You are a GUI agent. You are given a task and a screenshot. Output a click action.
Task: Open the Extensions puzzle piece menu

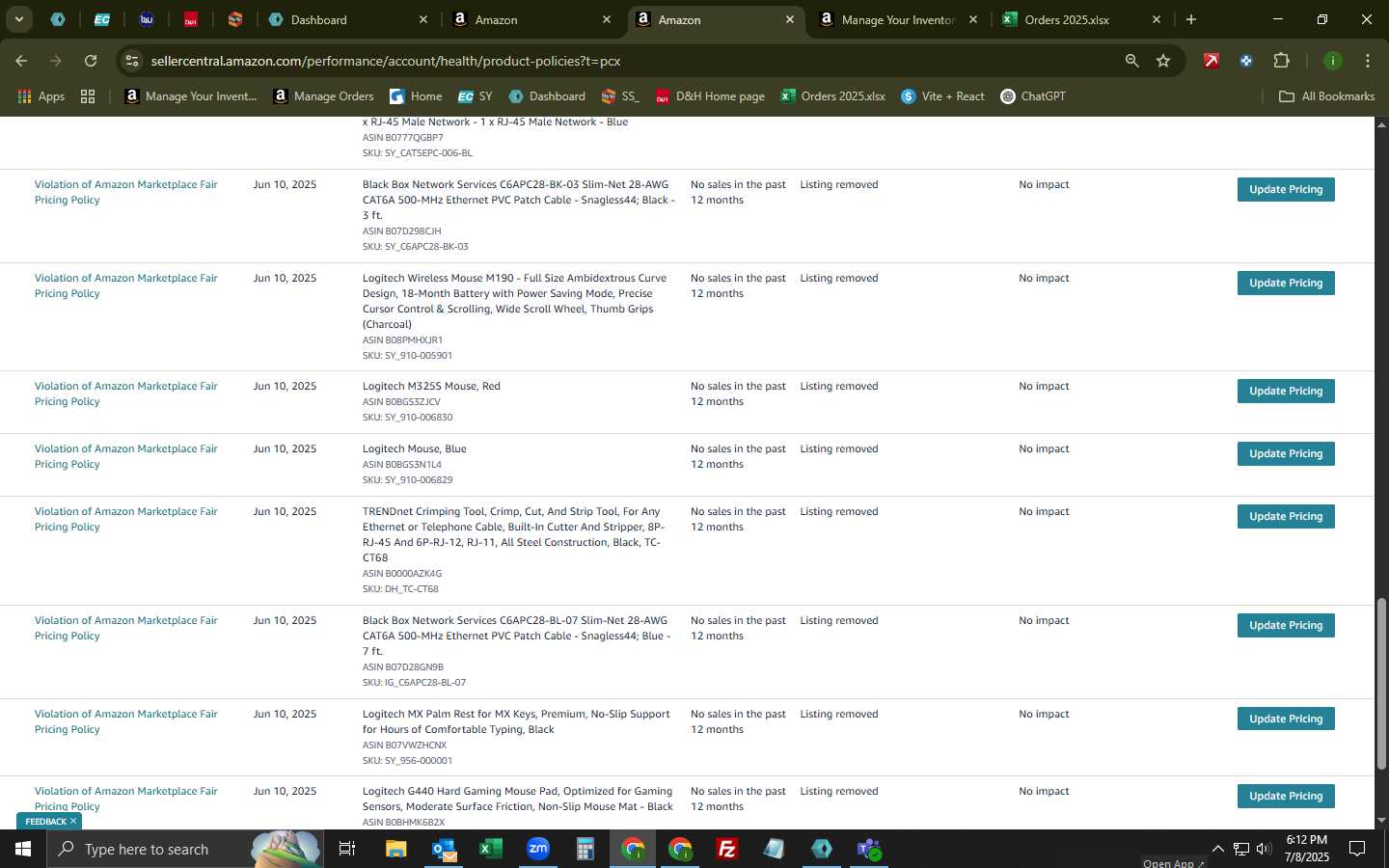click(1281, 61)
